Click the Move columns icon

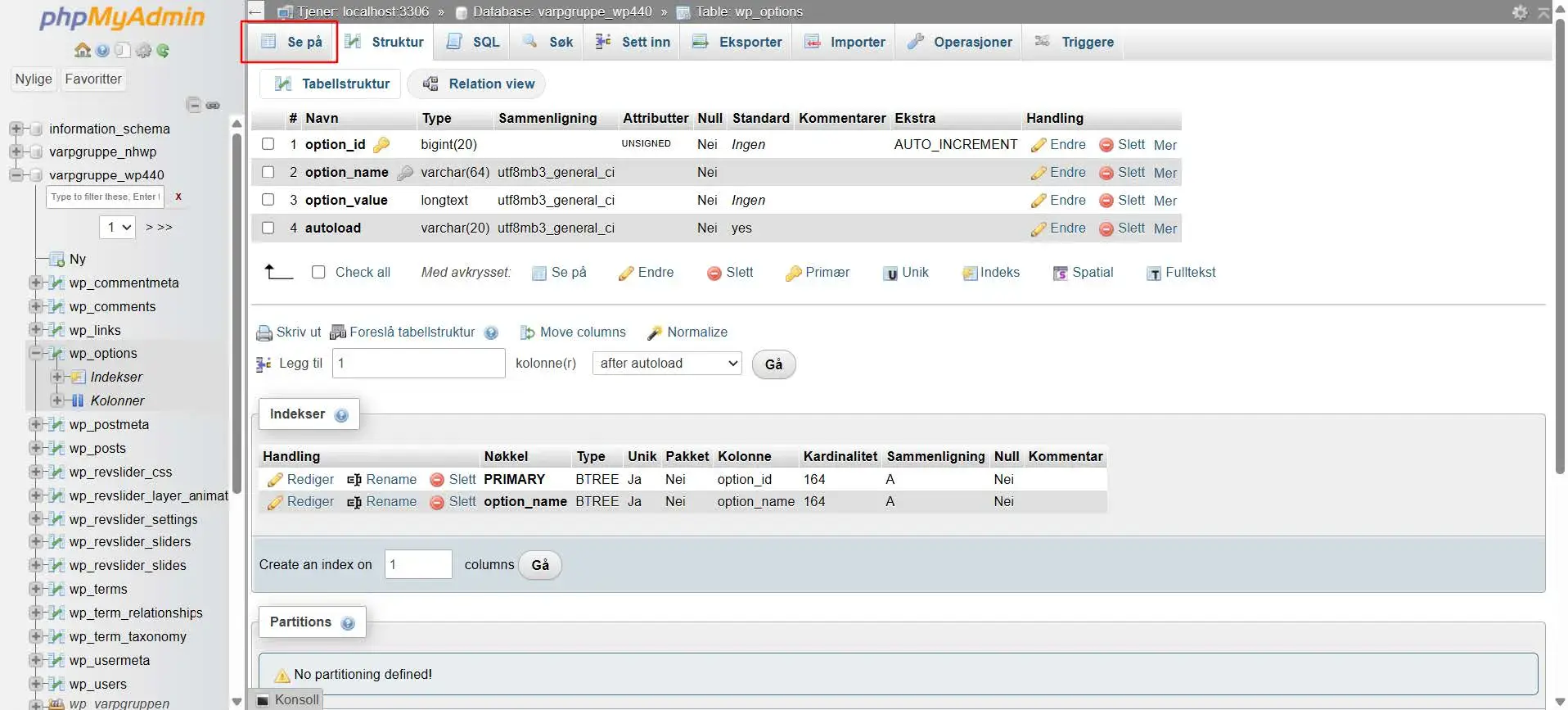pos(528,332)
